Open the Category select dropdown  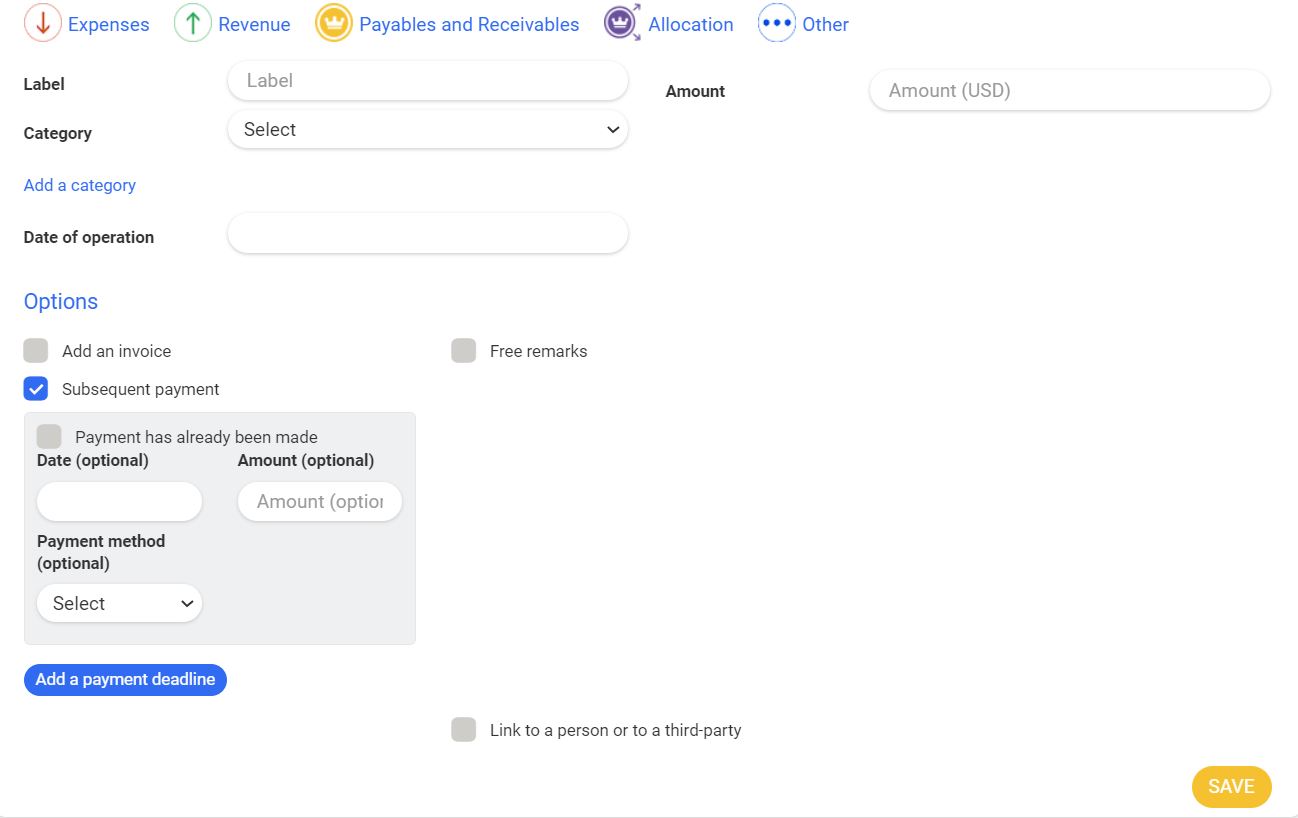(x=428, y=130)
